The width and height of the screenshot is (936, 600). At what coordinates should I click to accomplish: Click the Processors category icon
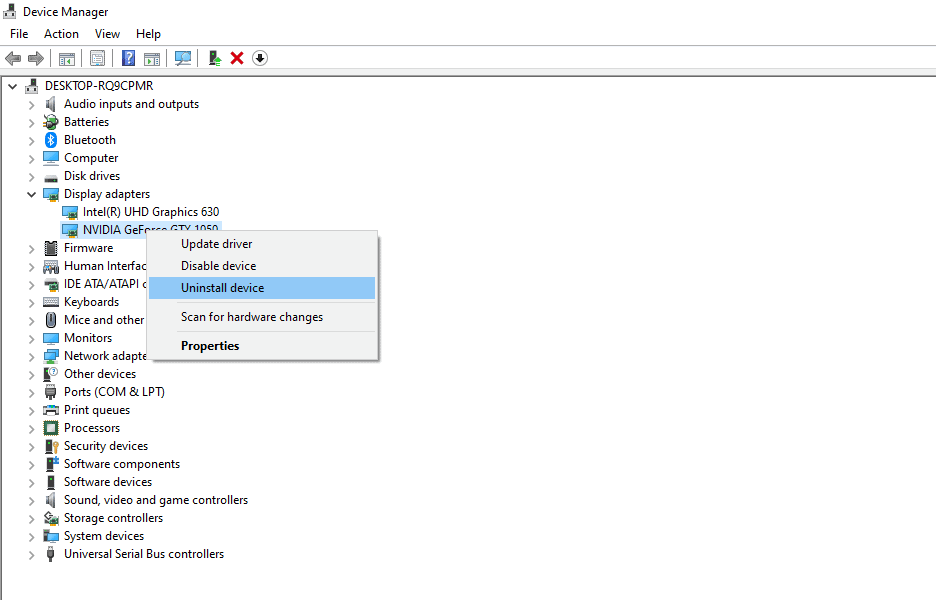pyautogui.click(x=51, y=428)
